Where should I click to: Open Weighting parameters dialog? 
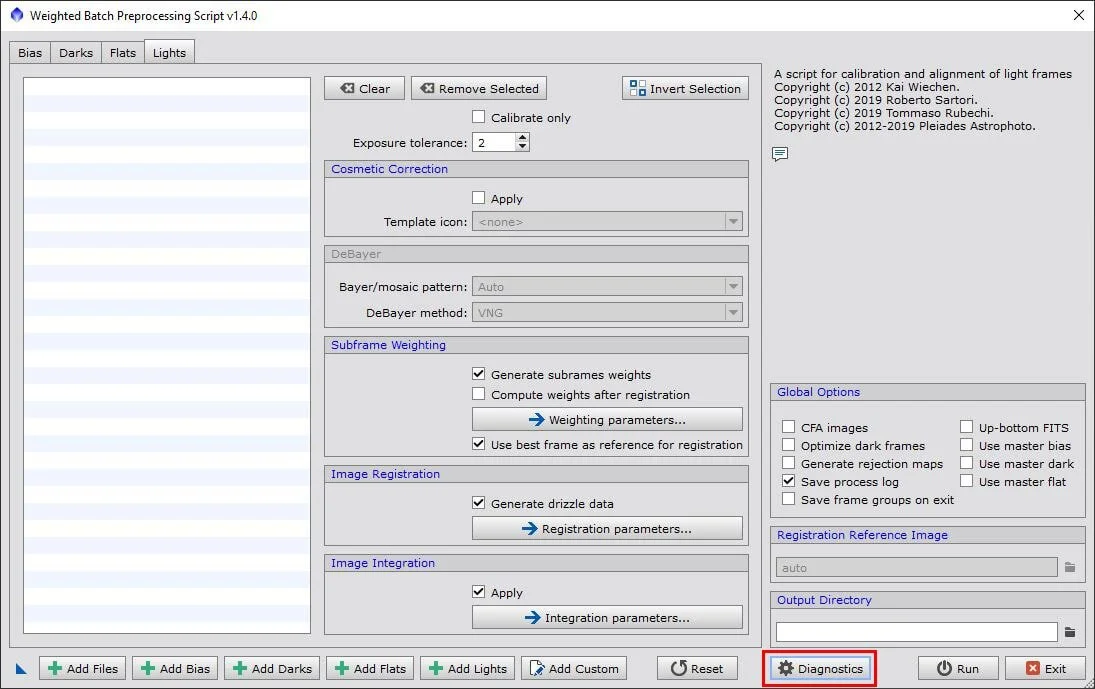(607, 420)
